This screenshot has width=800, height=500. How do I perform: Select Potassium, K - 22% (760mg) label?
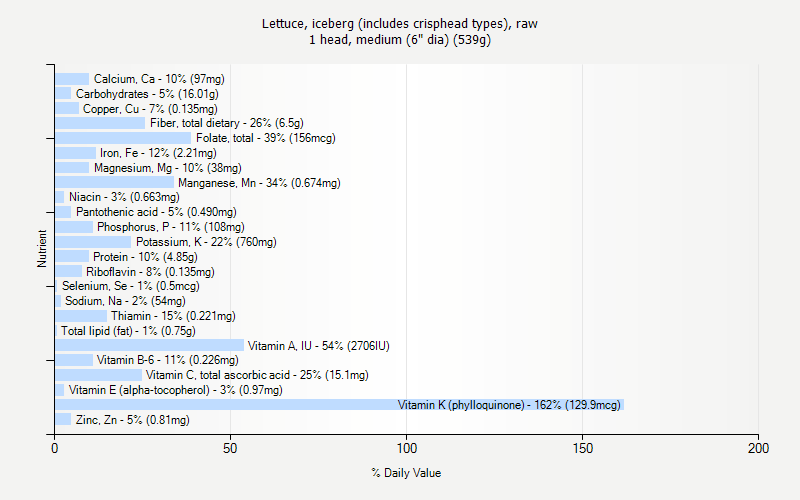pos(206,242)
